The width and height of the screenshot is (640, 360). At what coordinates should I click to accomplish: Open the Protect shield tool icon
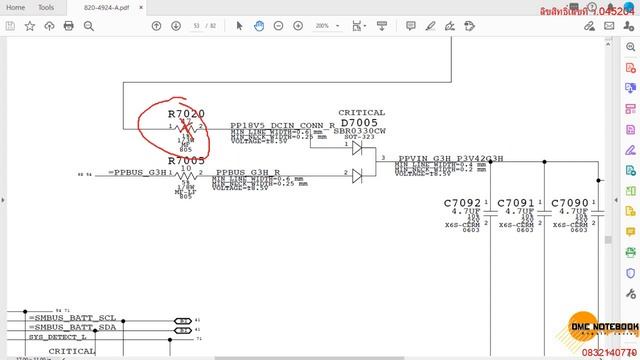(631, 273)
